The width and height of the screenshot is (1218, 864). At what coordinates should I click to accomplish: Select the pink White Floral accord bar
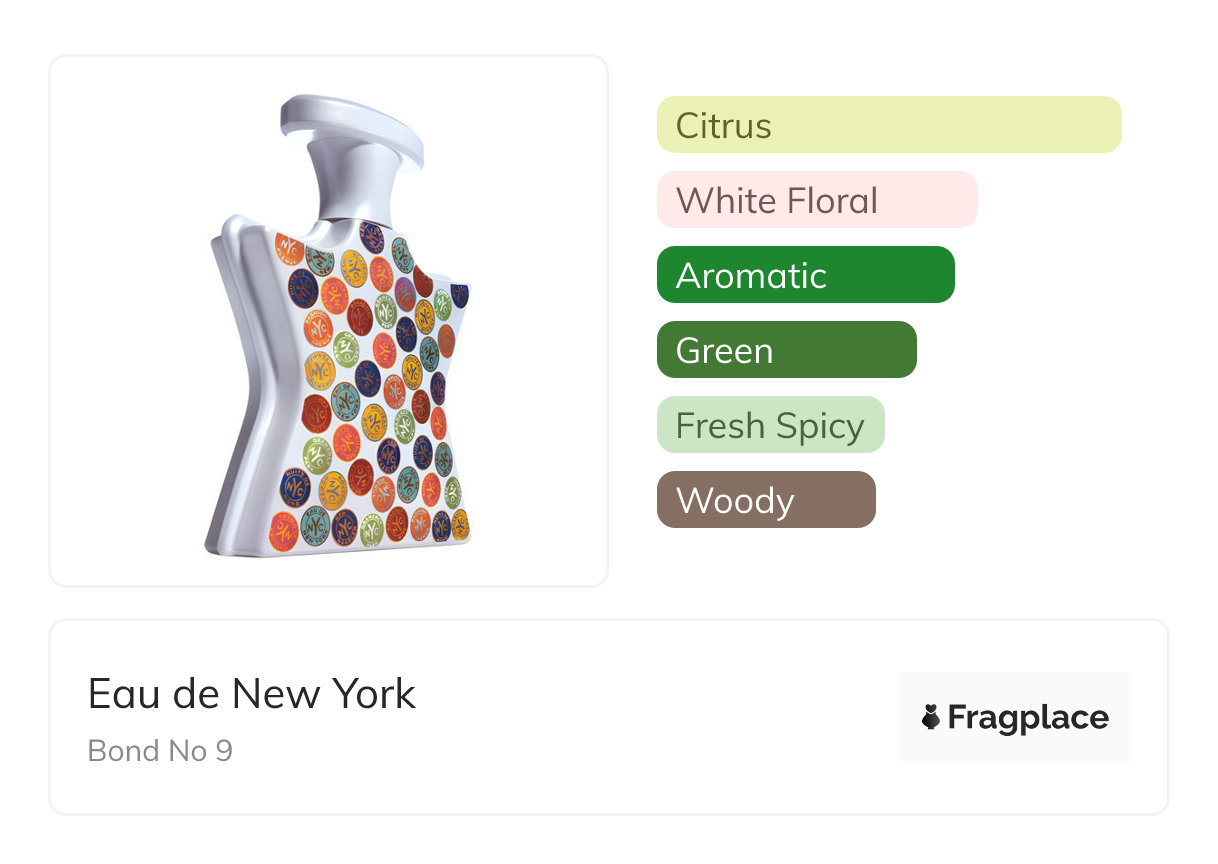tap(816, 200)
